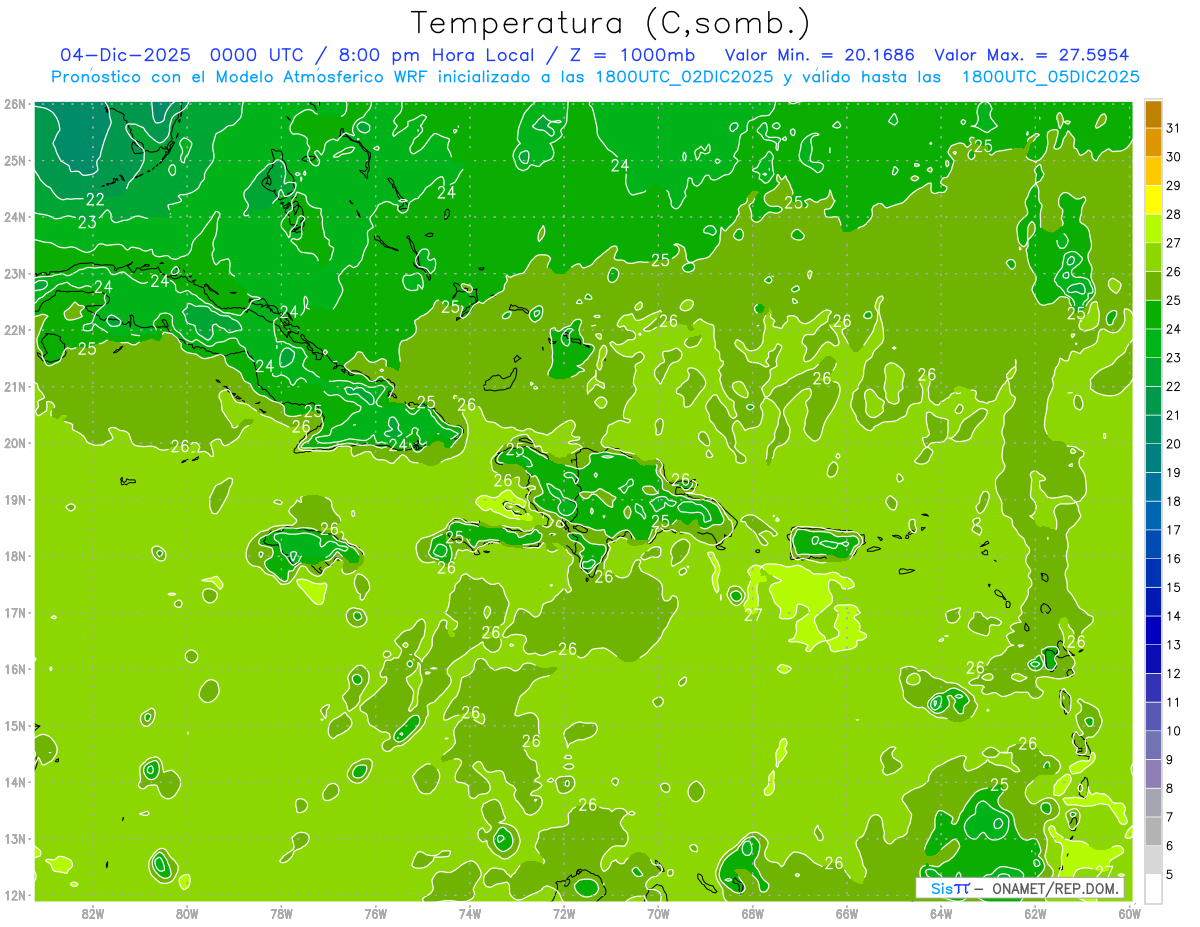The width and height of the screenshot is (1200, 927).
Task: Click the '20N' latitude axis label
Action: coord(14,443)
